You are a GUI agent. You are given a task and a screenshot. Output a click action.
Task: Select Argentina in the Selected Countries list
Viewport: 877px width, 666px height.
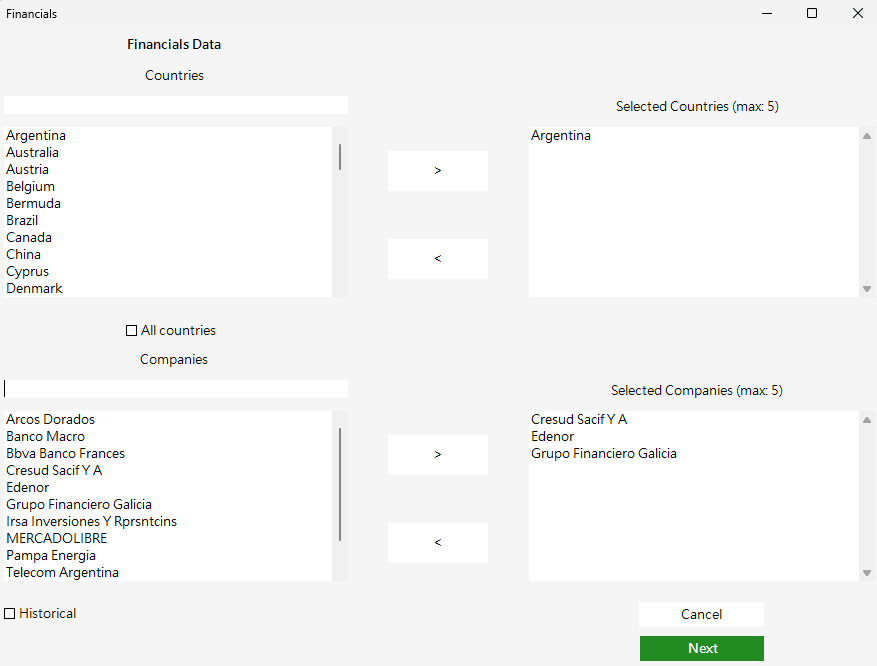(x=560, y=135)
